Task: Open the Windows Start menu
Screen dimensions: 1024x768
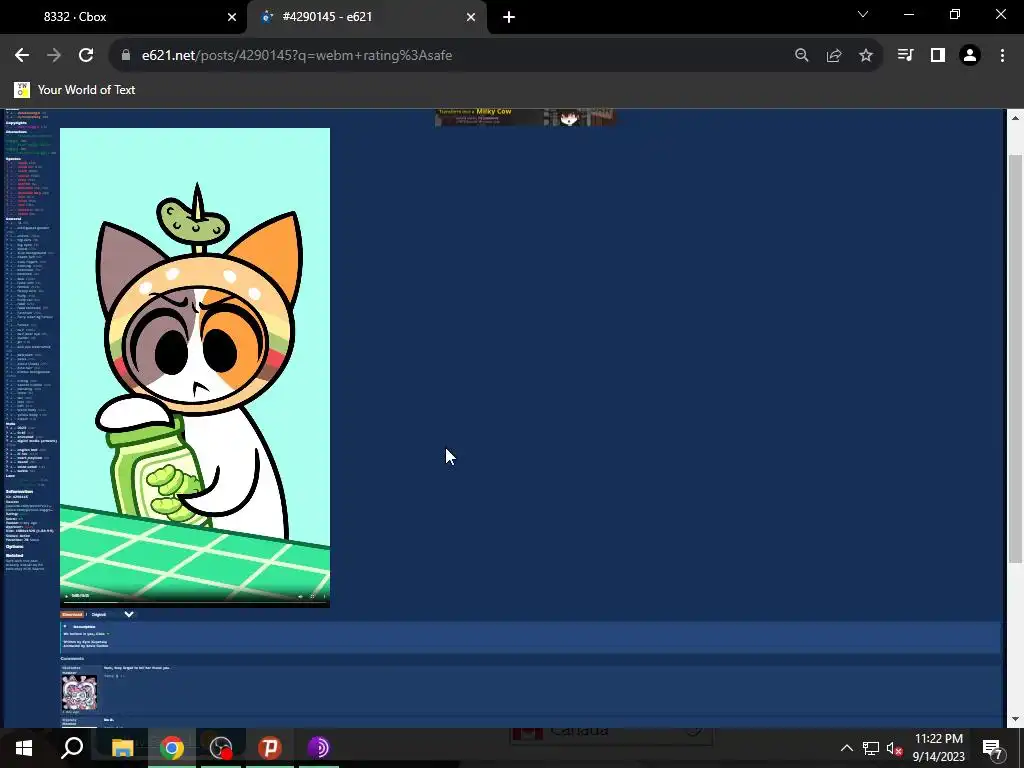Action: point(24,748)
